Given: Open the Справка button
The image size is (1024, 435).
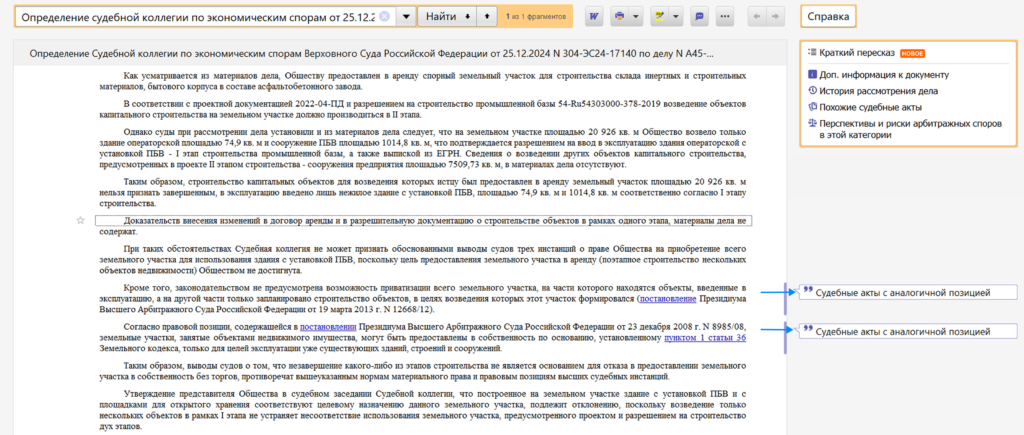Looking at the screenshot, I should tap(828, 17).
